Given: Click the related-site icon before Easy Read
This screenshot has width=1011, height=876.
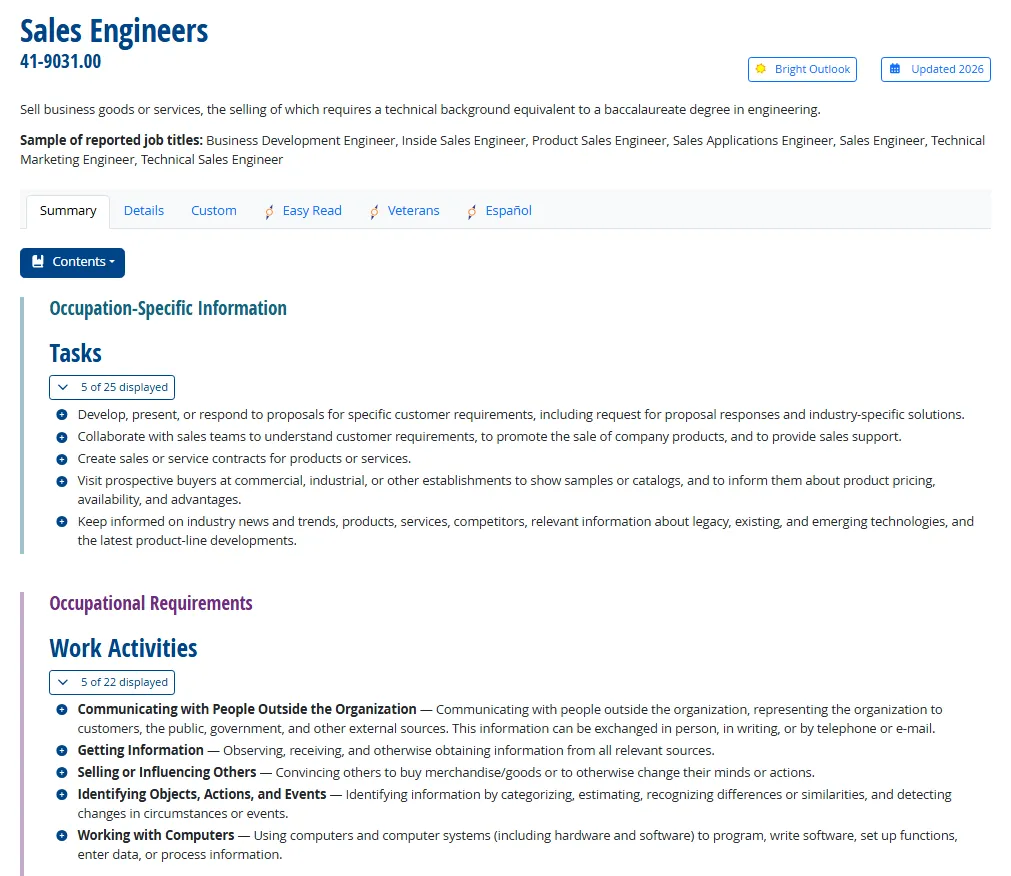Looking at the screenshot, I should point(270,211).
